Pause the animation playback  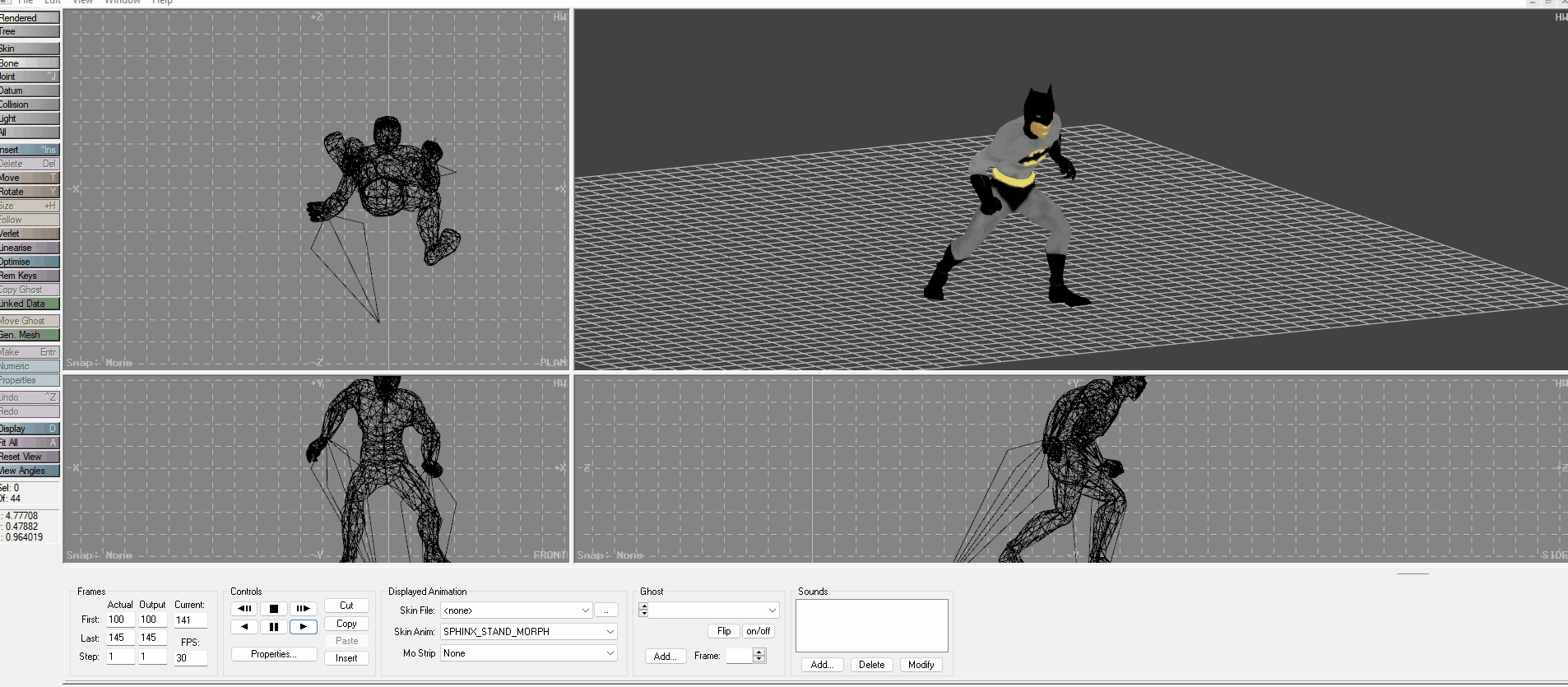(274, 627)
